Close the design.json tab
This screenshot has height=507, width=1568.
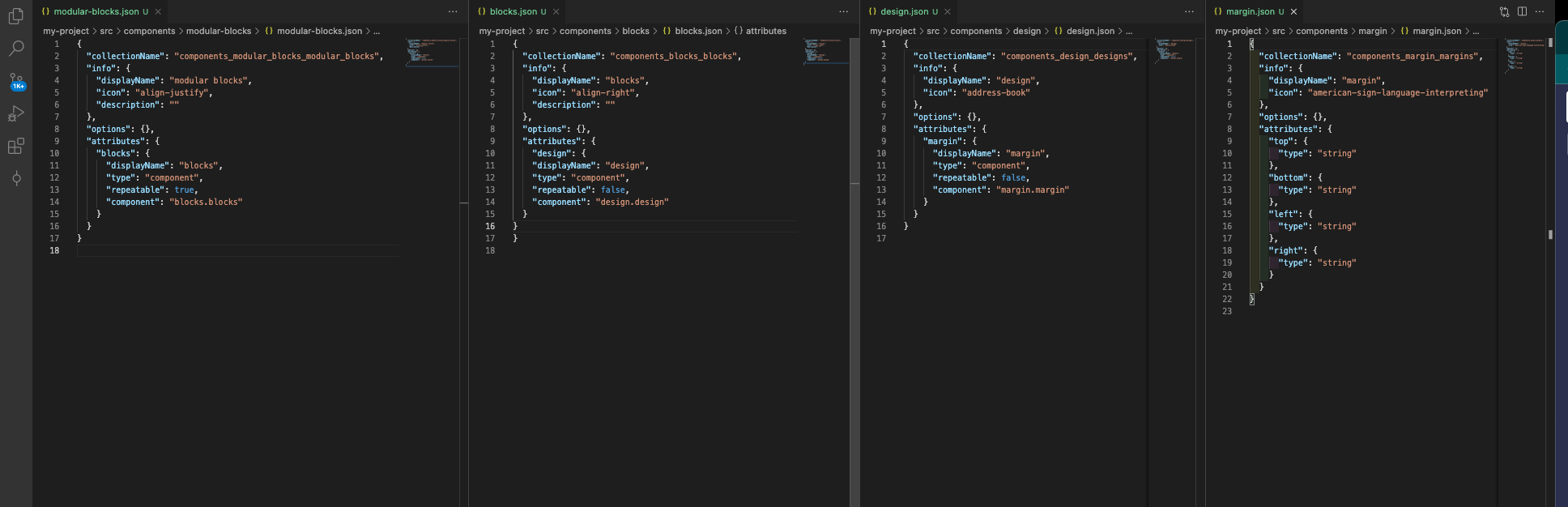[947, 11]
